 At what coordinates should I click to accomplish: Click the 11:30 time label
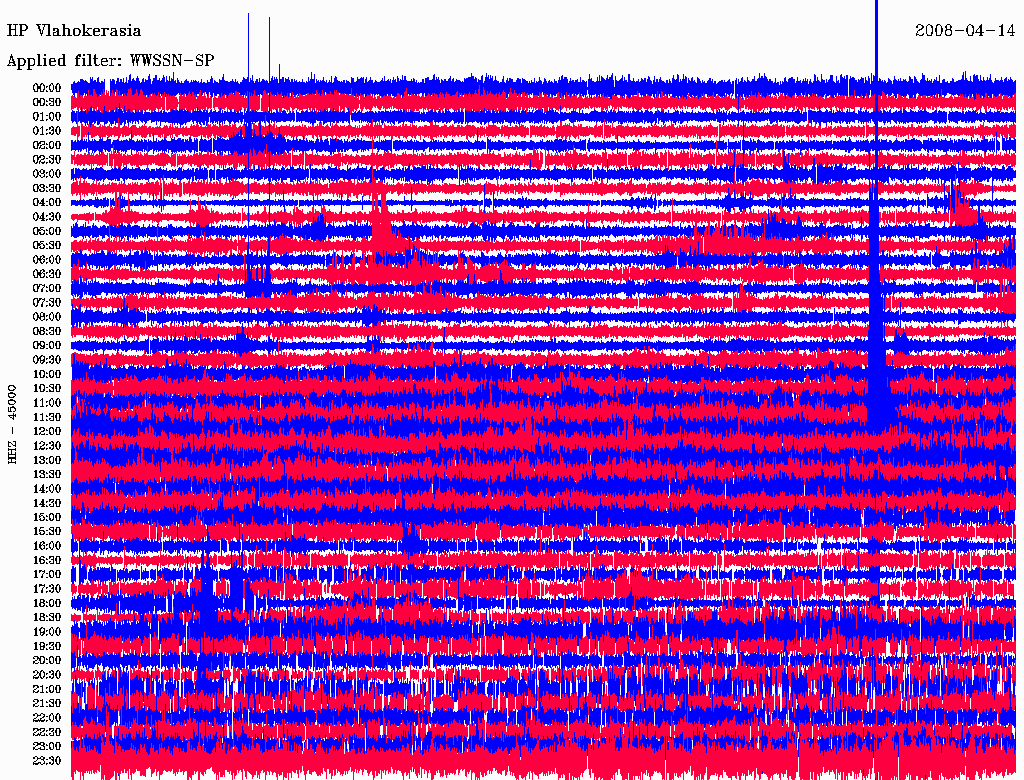pyautogui.click(x=47, y=417)
